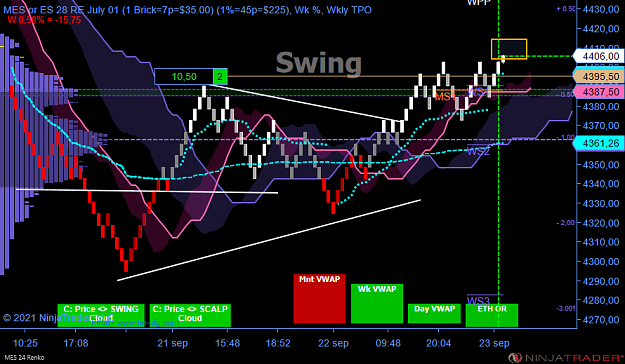The width and height of the screenshot is (625, 364).
Task: Click the 4300,00 price axis label
Action: [x=601, y=262]
